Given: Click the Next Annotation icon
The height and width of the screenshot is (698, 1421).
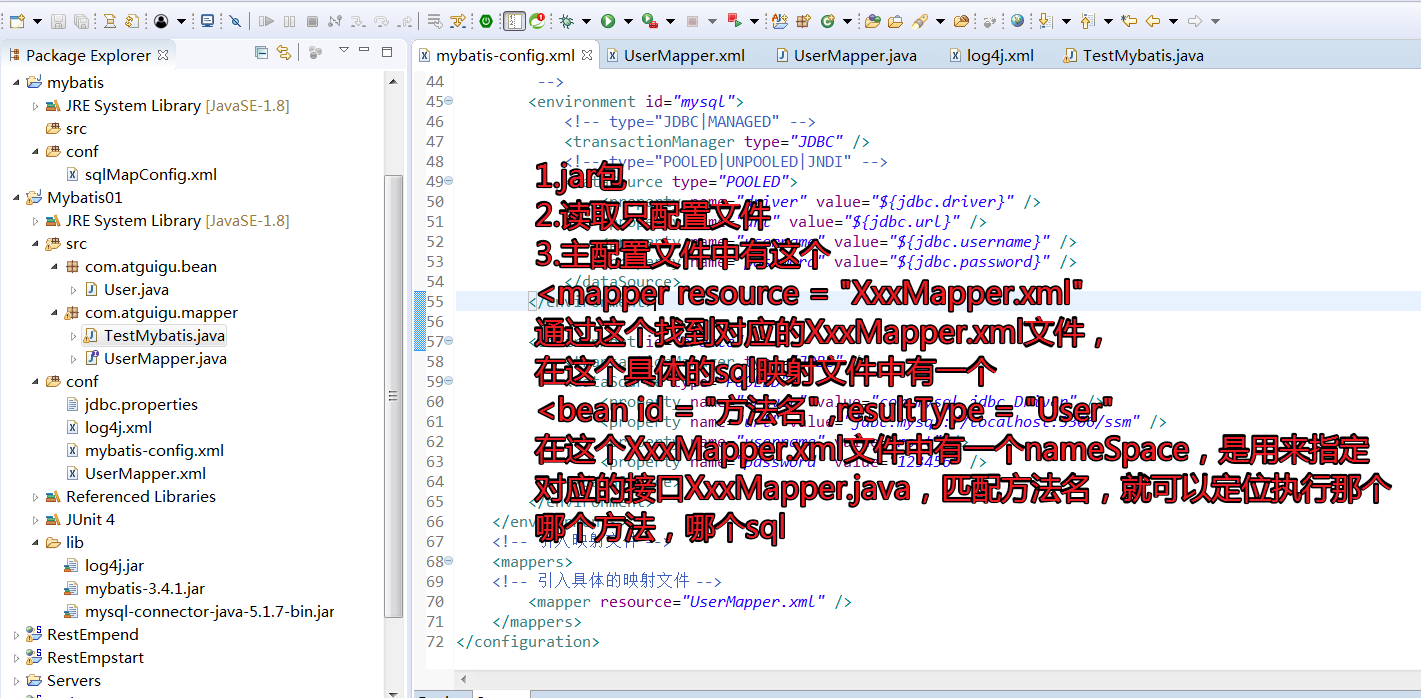Looking at the screenshot, I should (1045, 21).
